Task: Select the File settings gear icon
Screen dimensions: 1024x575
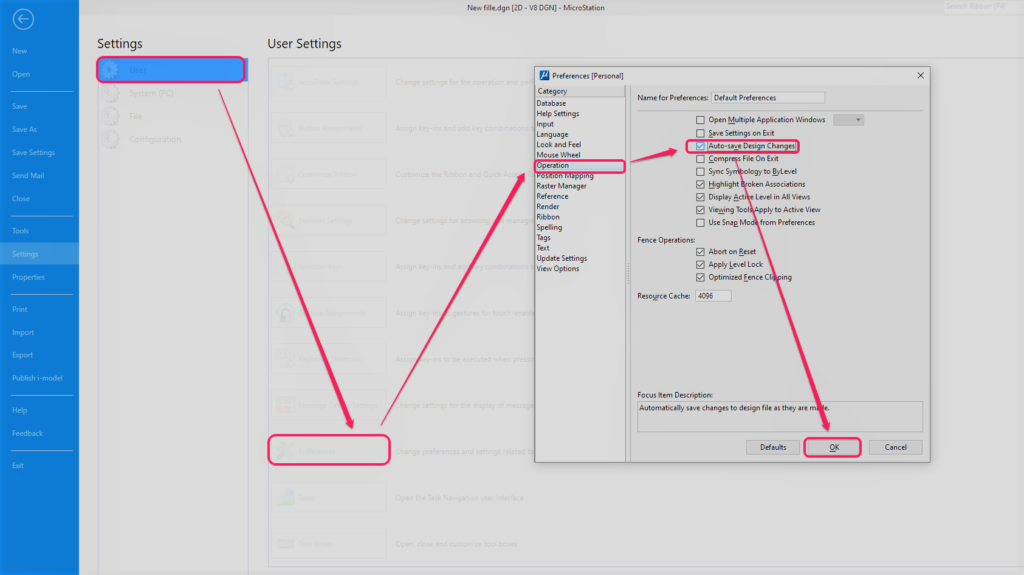Action: 110,116
